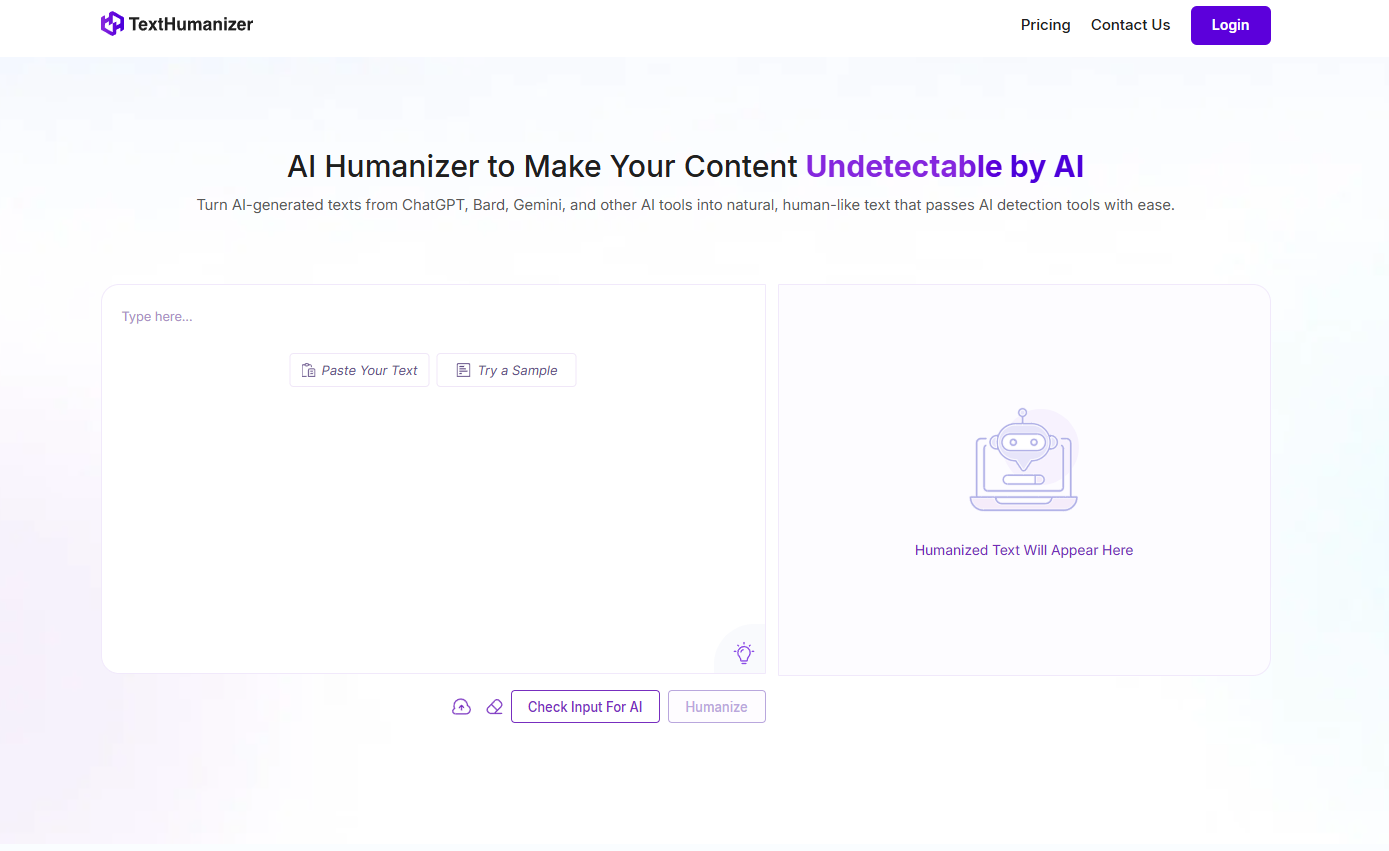This screenshot has width=1389, height=851.
Task: Click the lightbulb tips icon
Action: click(x=743, y=653)
